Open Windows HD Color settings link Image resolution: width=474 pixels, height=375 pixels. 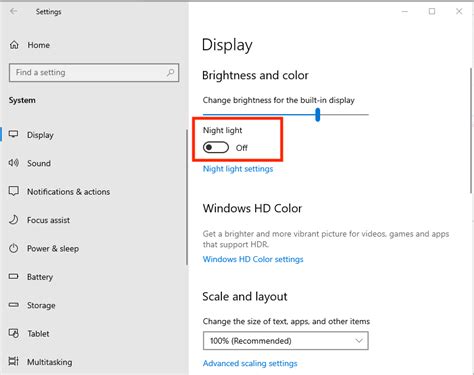253,259
